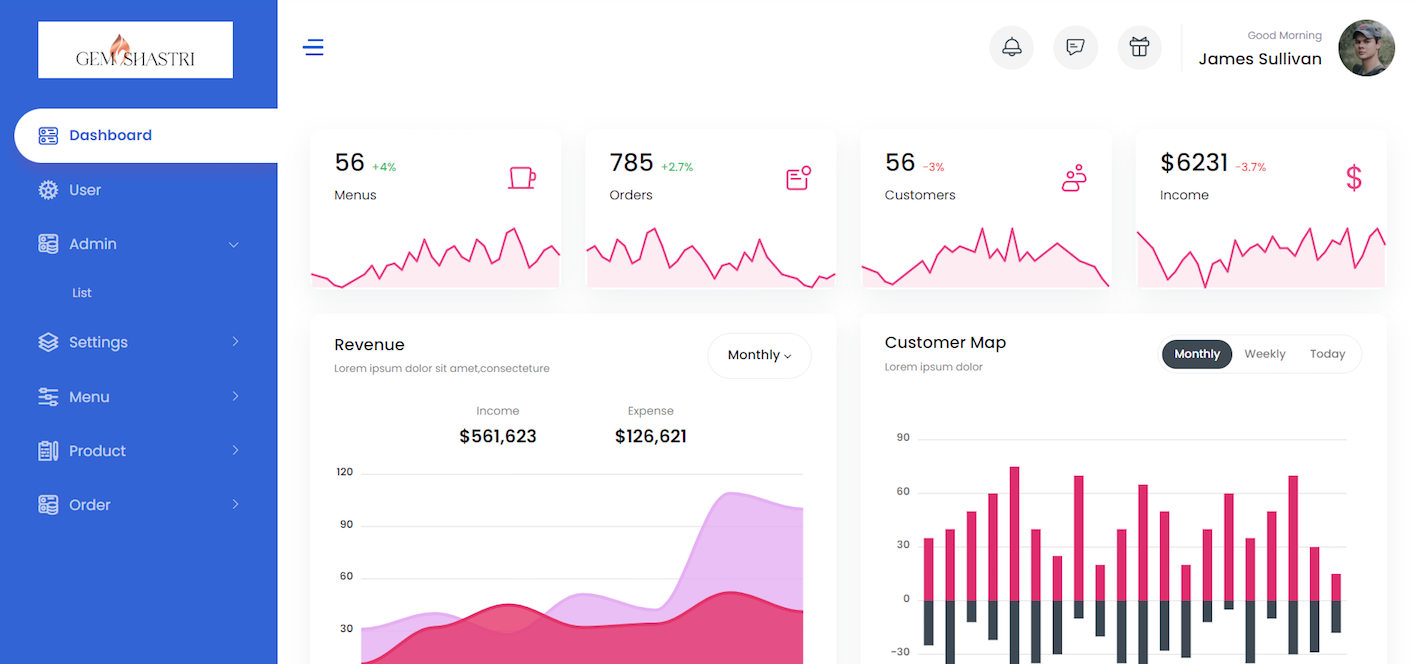Toggle the sidebar with the hamburger menu
This screenshot has height=664, width=1417.
pyautogui.click(x=313, y=47)
